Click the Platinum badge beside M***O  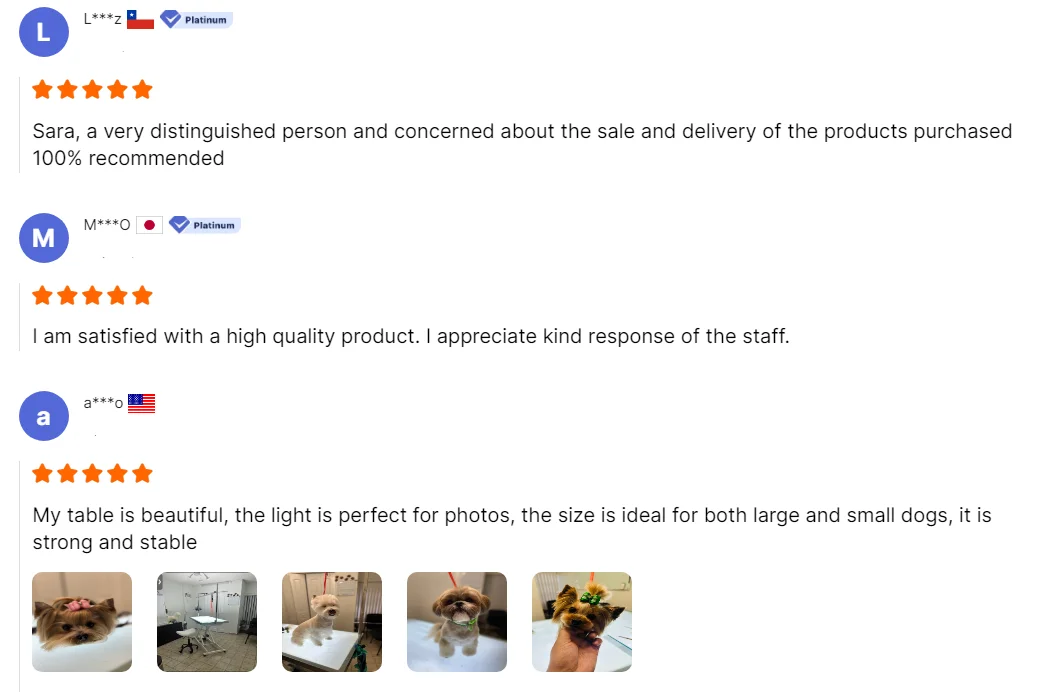pos(205,225)
